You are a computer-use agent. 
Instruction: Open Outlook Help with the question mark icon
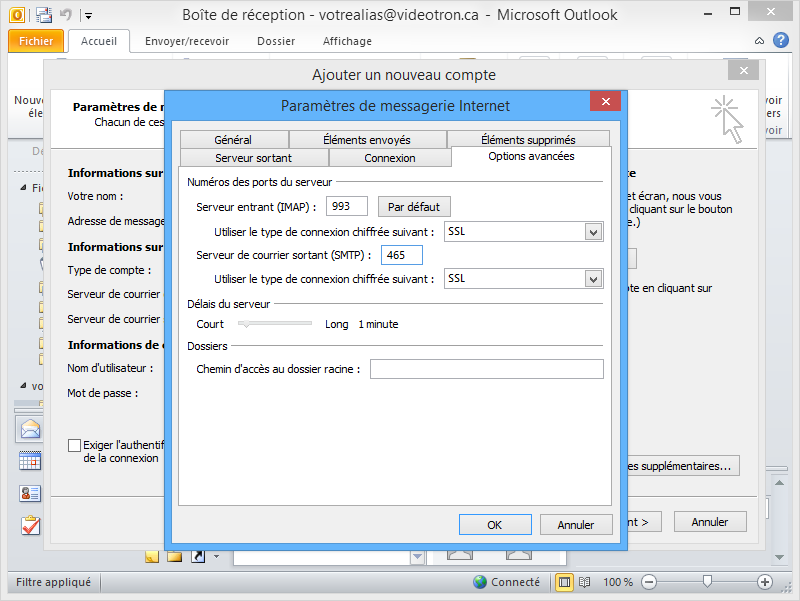[x=781, y=40]
